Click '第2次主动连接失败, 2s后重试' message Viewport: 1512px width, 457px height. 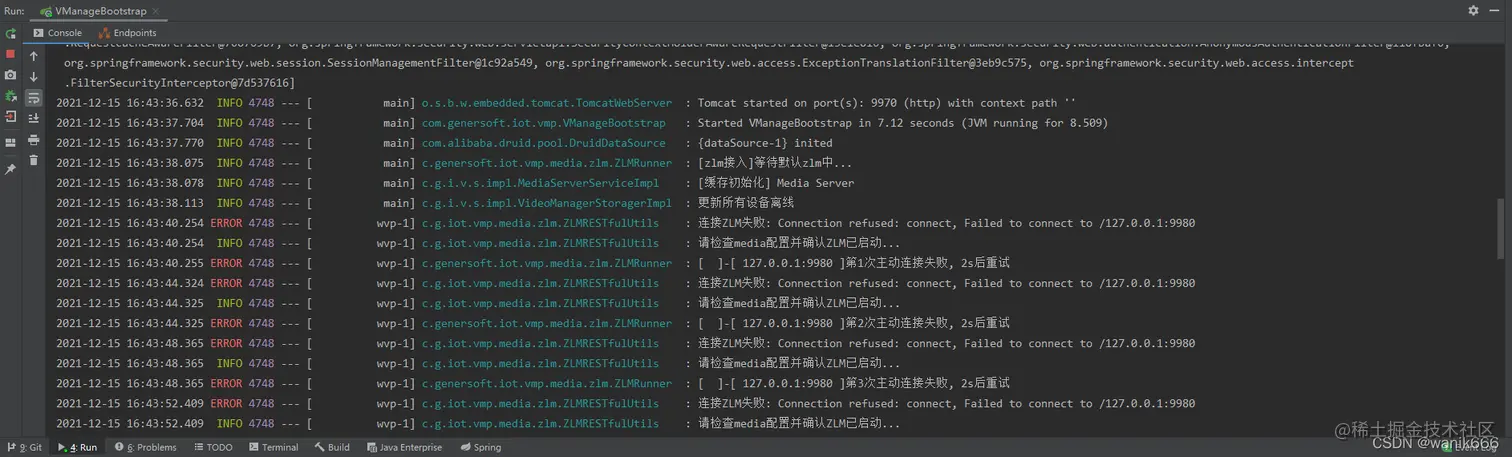927,323
